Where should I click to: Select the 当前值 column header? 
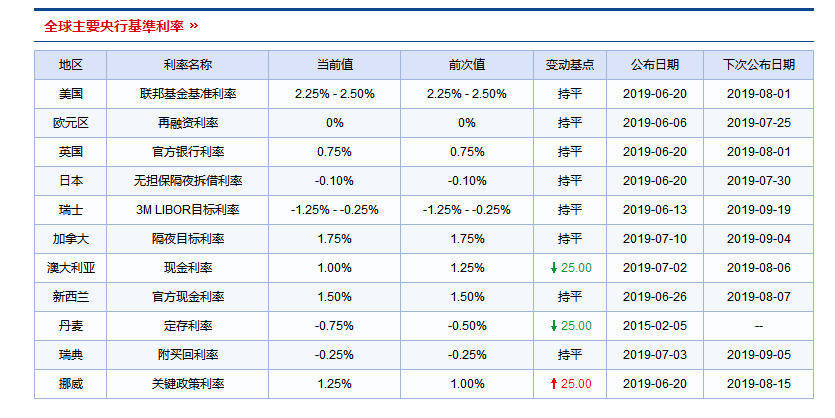[334, 65]
